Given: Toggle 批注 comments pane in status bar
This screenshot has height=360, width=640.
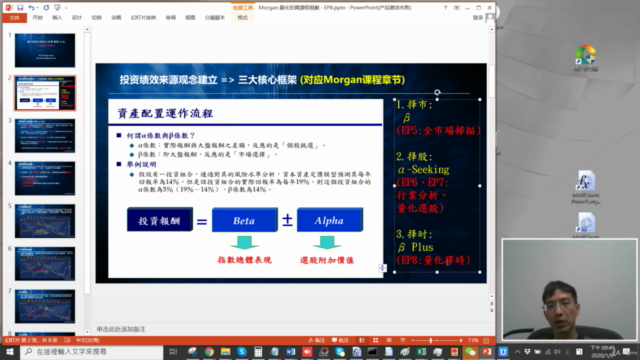Looking at the screenshot, I should coord(340,340).
